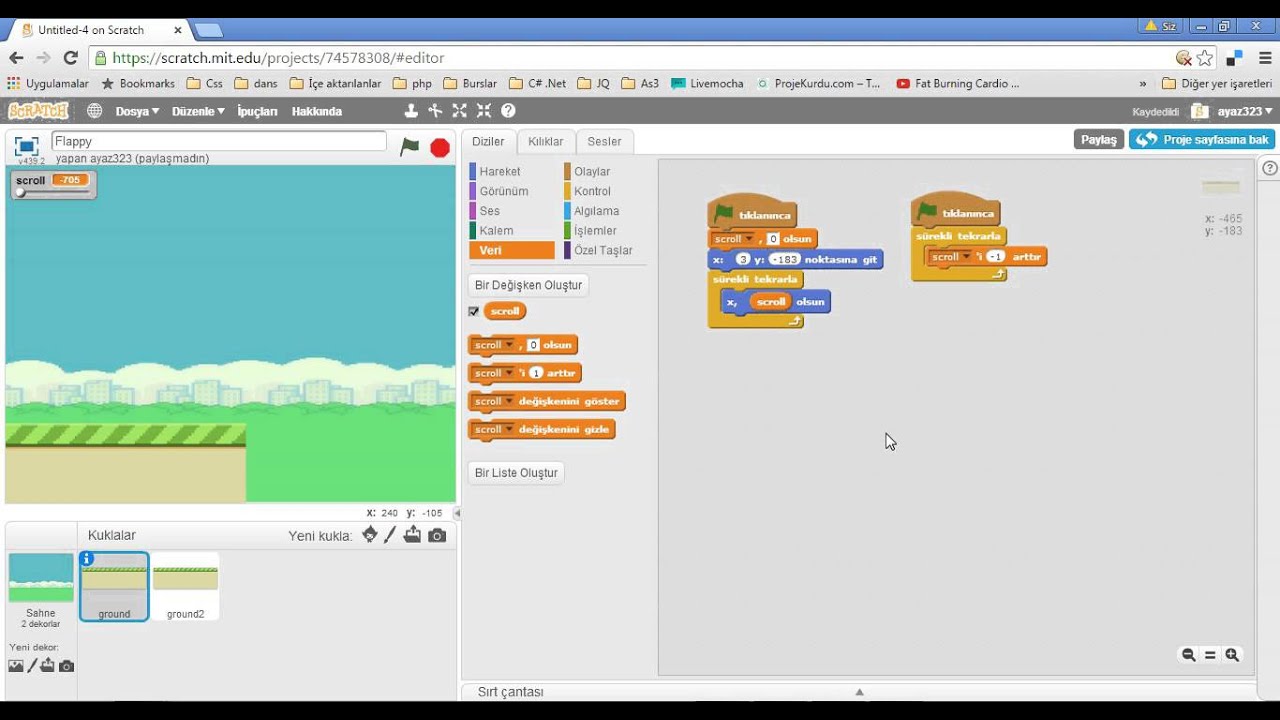Select Algılama block category
The width and height of the screenshot is (1280, 720).
click(x=596, y=211)
